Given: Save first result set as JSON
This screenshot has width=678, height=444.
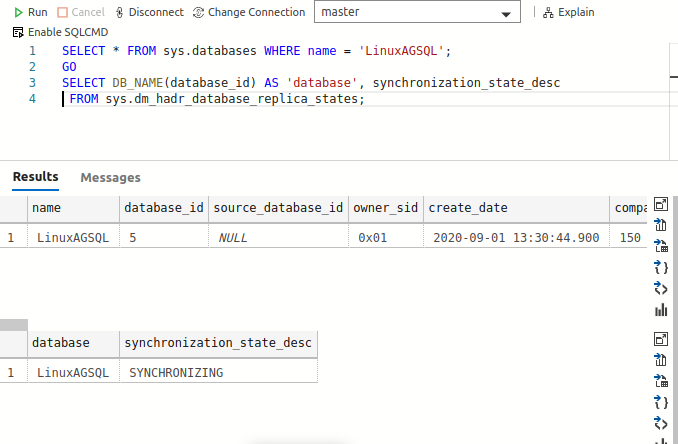Looking at the screenshot, I should 660,267.
